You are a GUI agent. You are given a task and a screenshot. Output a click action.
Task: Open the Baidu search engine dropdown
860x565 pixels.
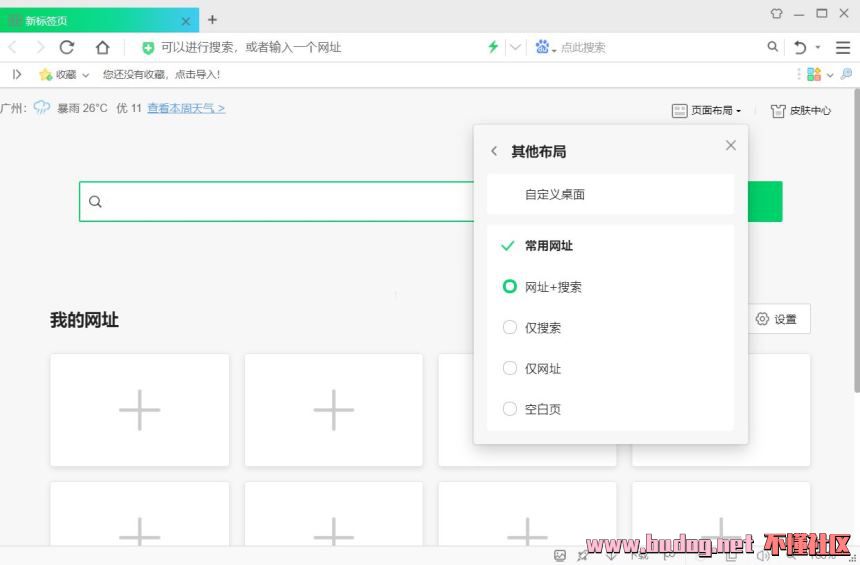coord(546,47)
